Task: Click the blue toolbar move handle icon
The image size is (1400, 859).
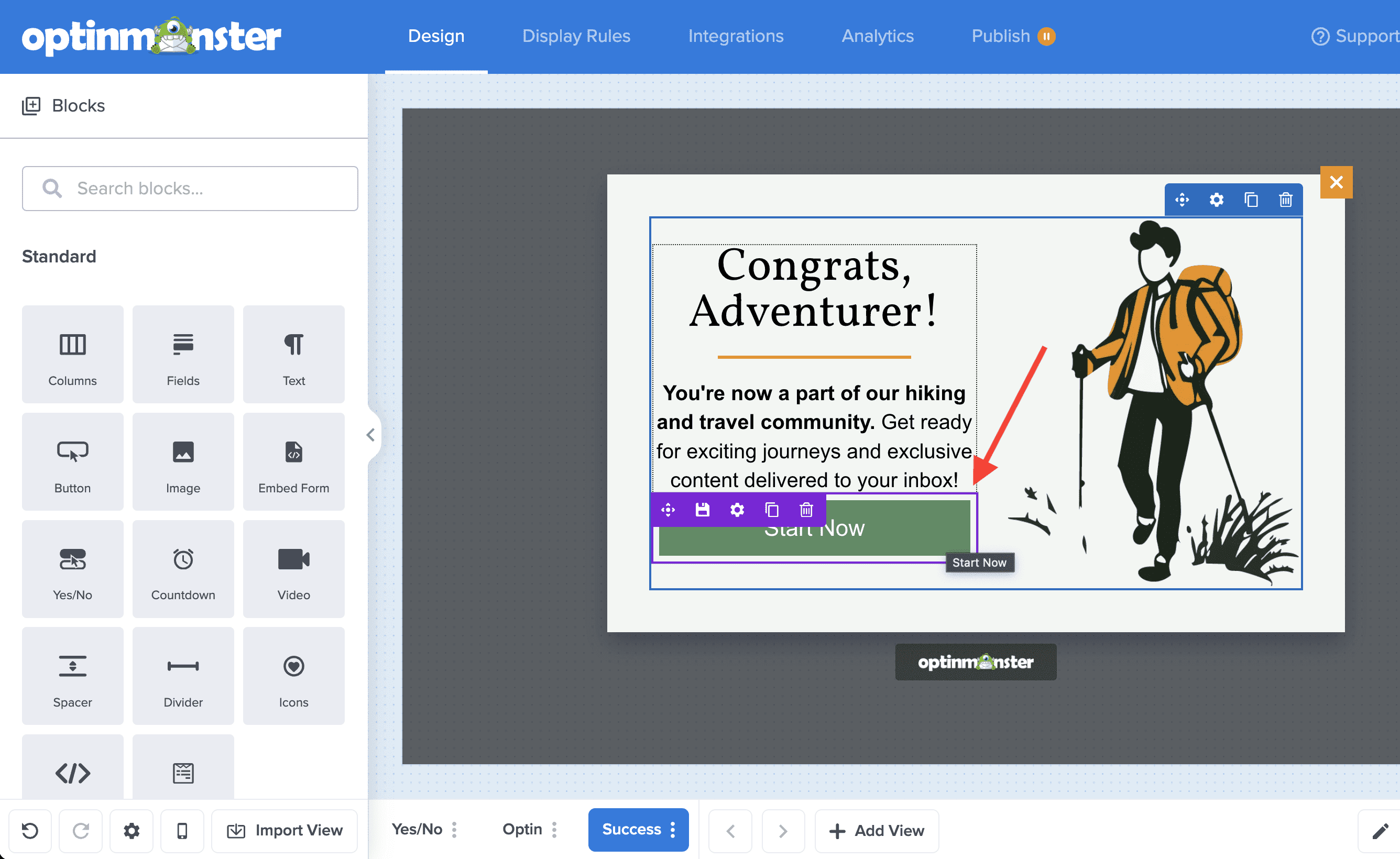Action: [x=1182, y=200]
